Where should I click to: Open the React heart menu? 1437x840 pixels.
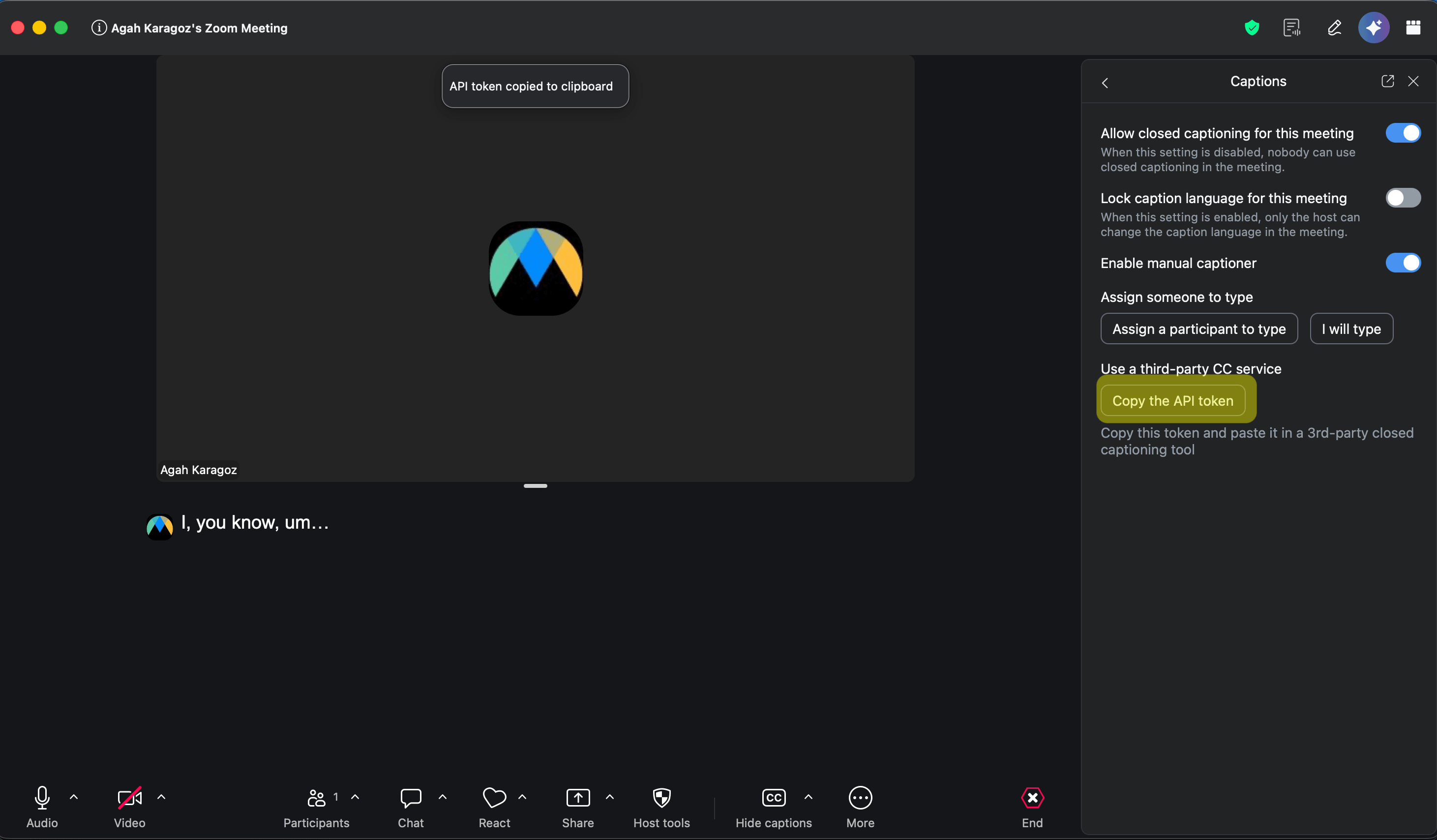[x=494, y=807]
